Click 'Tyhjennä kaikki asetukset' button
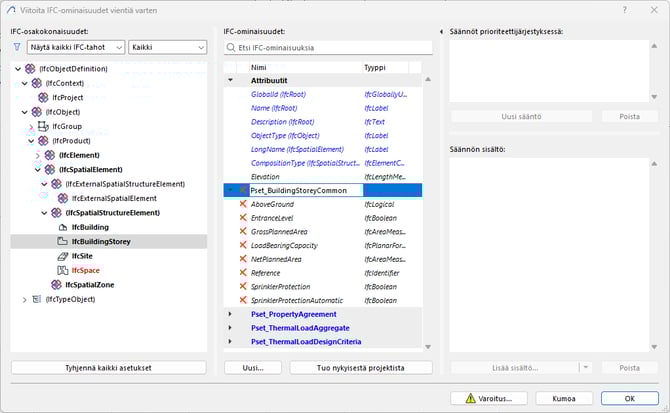This screenshot has height=413, width=670. (x=109, y=368)
